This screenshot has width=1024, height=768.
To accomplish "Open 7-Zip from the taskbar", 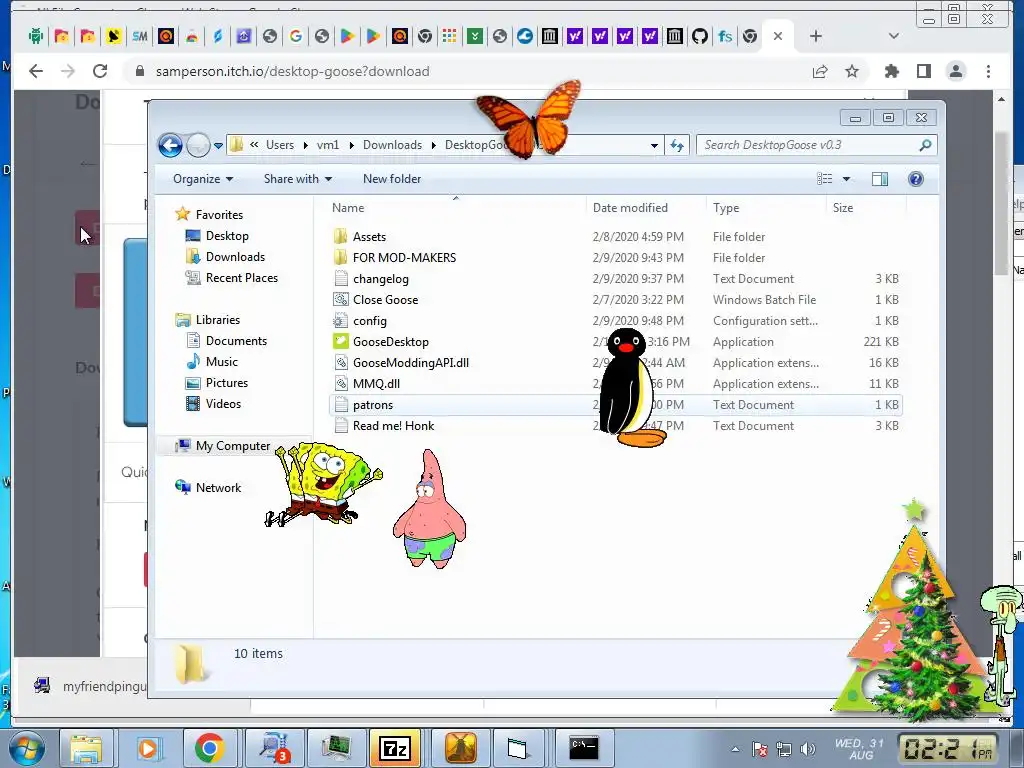I will point(394,748).
